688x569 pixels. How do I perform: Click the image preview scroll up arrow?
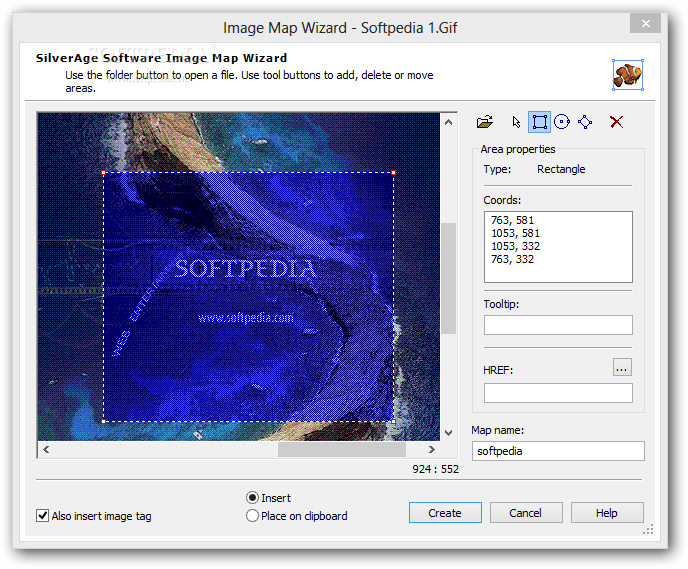(x=448, y=122)
